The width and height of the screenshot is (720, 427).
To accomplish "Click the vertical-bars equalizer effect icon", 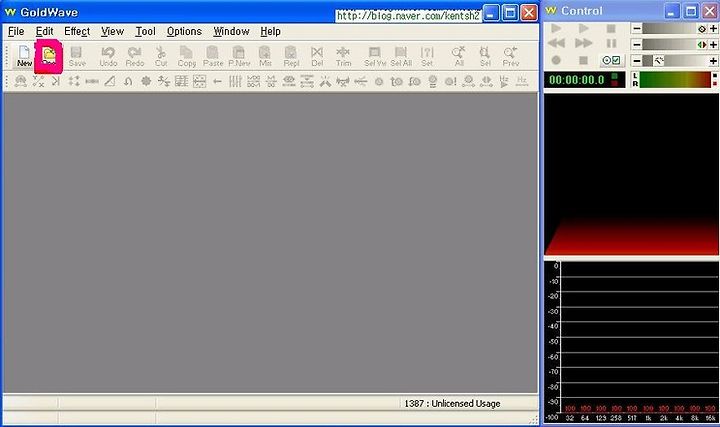I will point(235,81).
